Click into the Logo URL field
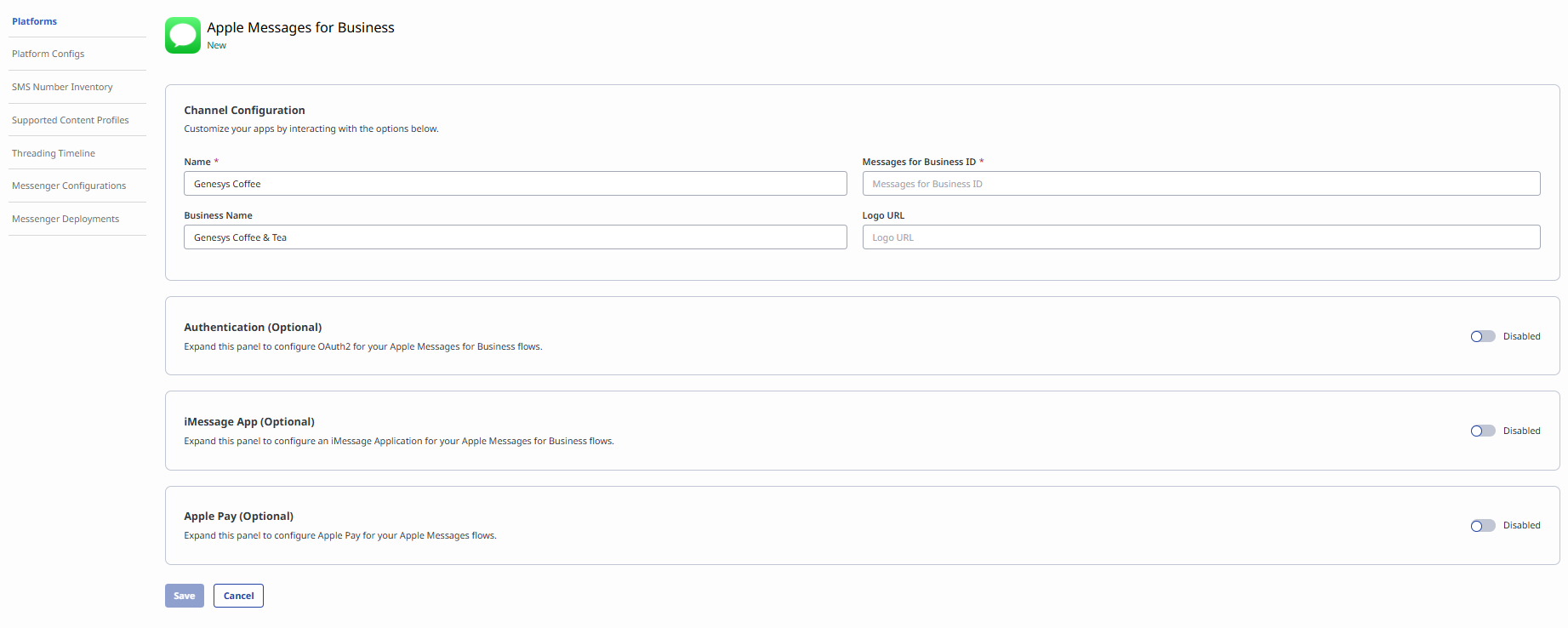 coord(1200,237)
